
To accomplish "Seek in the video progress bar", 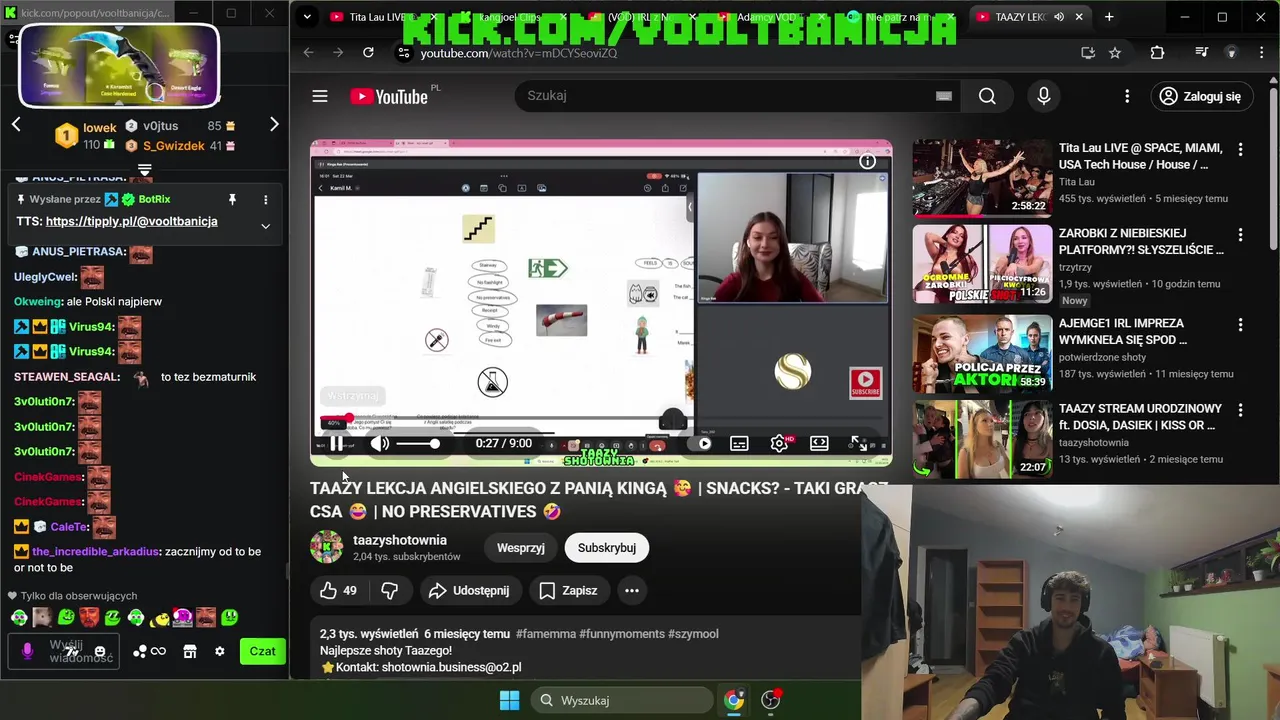I will [601, 418].
